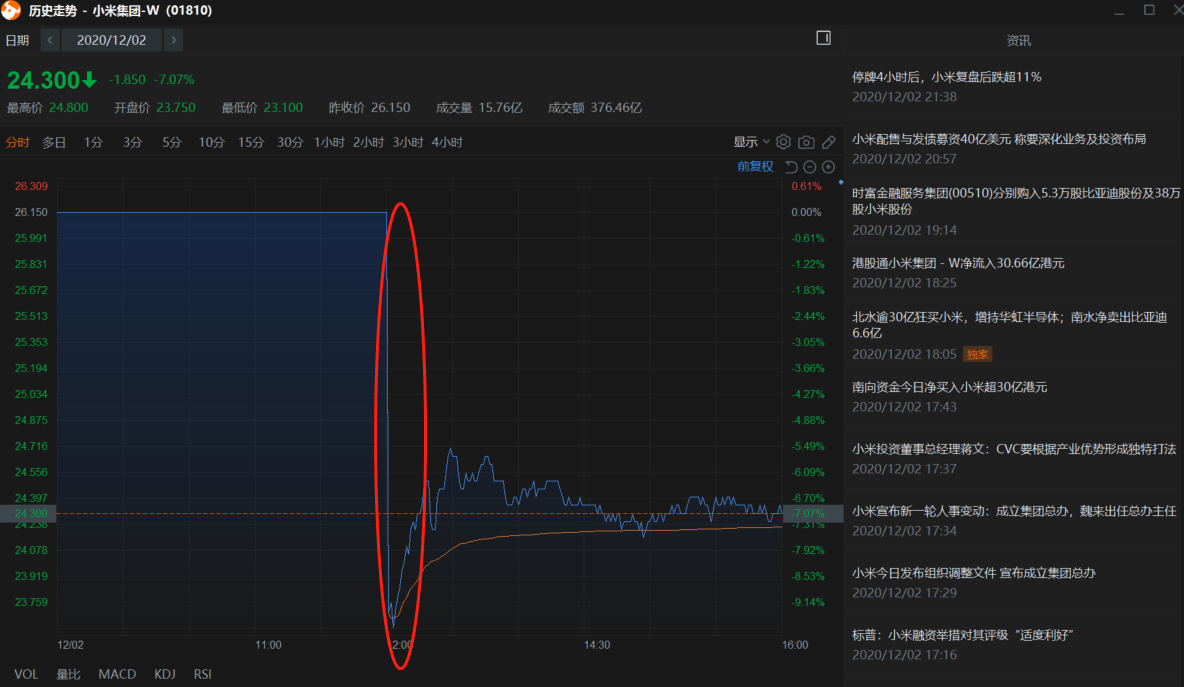Open news '小米宣布新一轮人事变动'
The height and width of the screenshot is (687, 1184).
(x=1014, y=511)
